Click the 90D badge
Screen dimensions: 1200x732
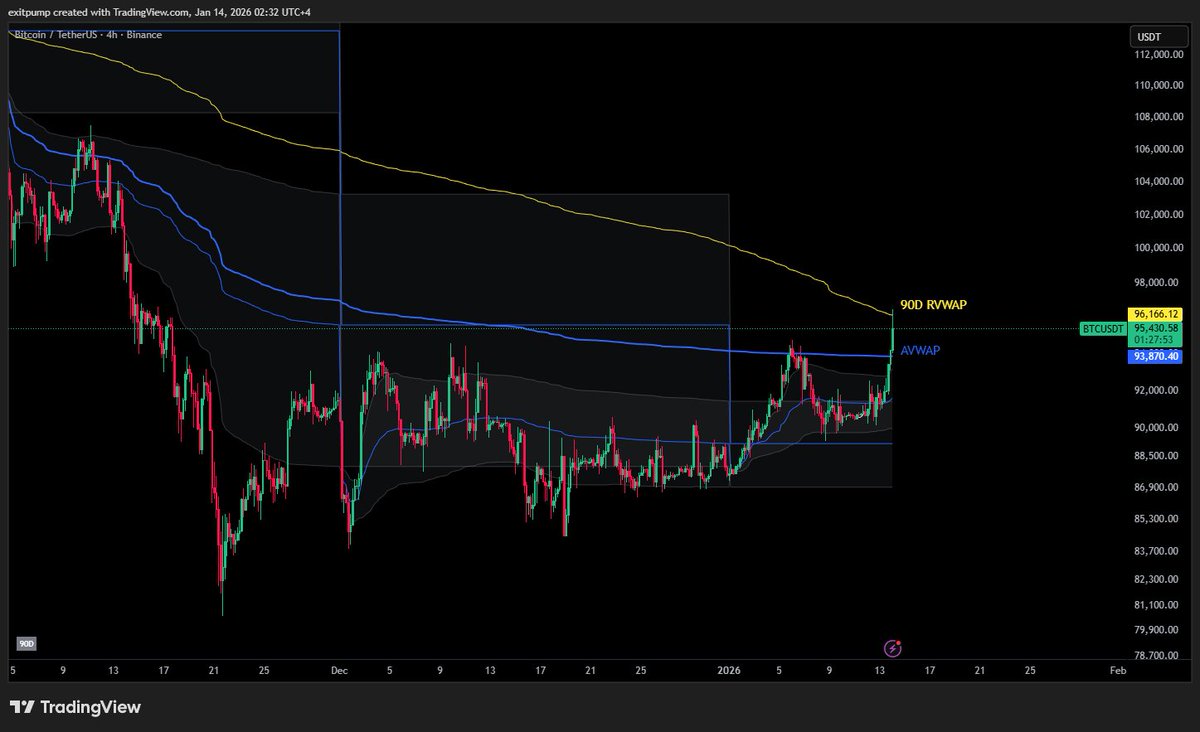26,645
